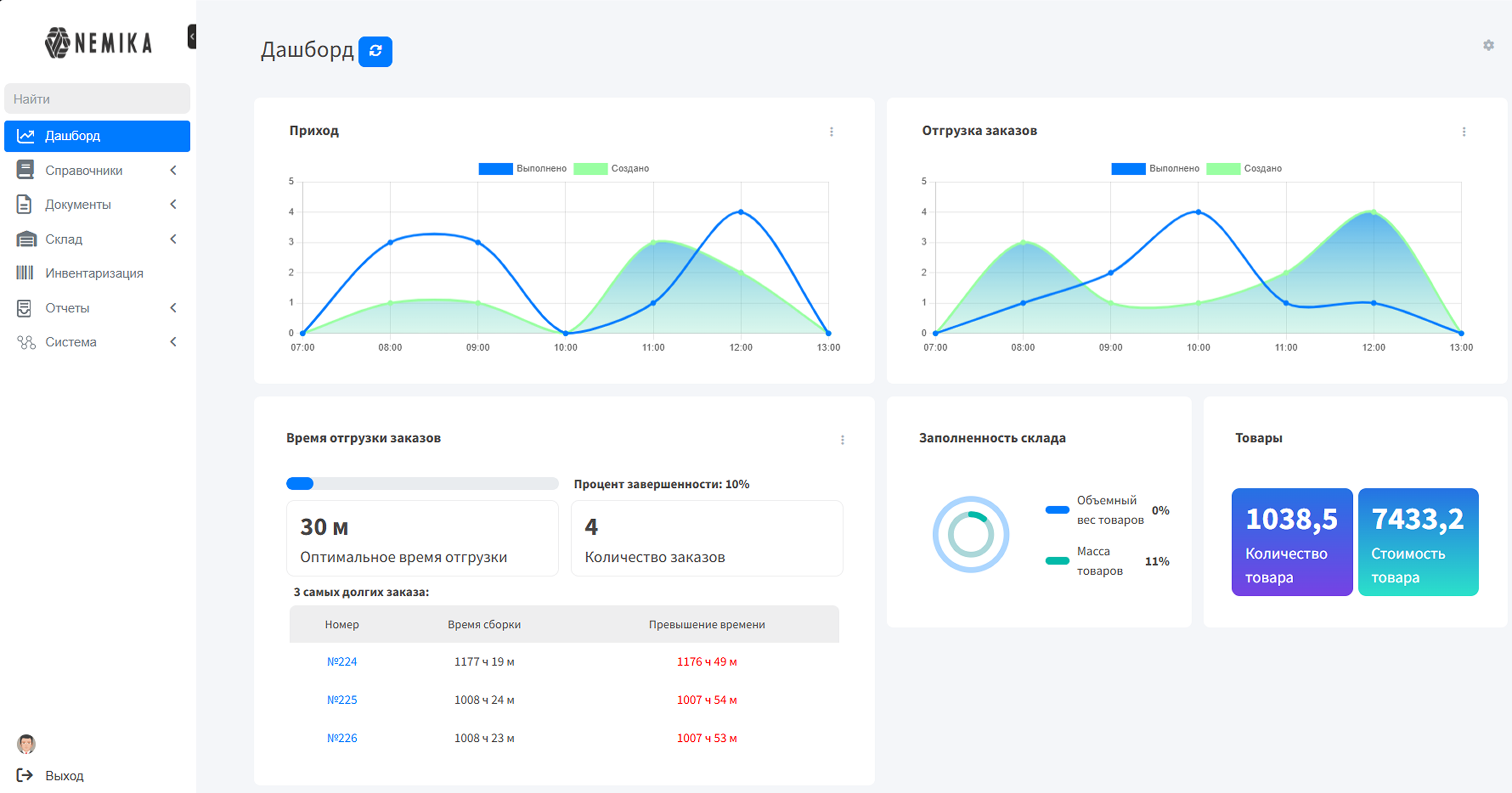The width and height of the screenshot is (1512, 793).
Task: Toggle Создано series in Отгрузка заказов legend
Action: tap(1244, 169)
